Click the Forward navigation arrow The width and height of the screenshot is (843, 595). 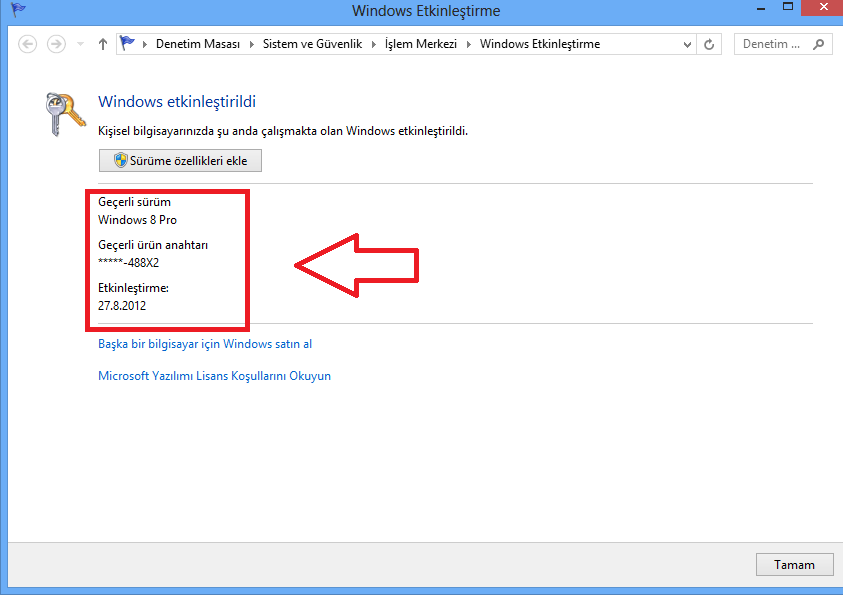(56, 44)
